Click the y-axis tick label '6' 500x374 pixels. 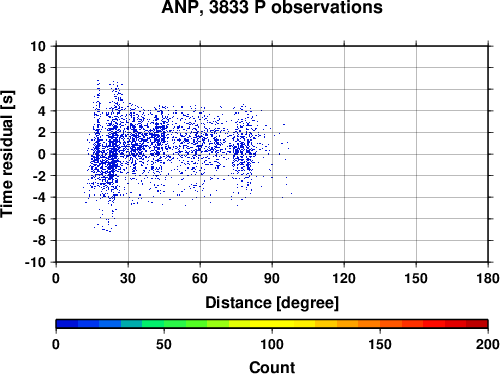tap(42, 89)
